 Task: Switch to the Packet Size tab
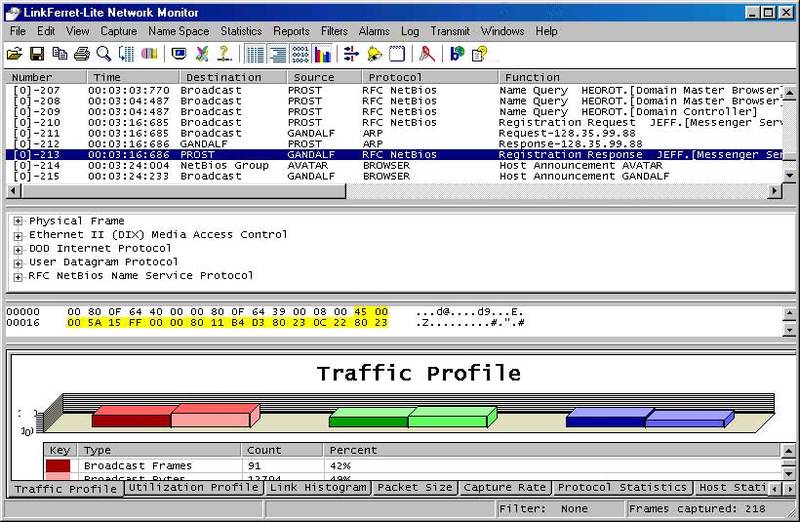pyautogui.click(x=415, y=487)
